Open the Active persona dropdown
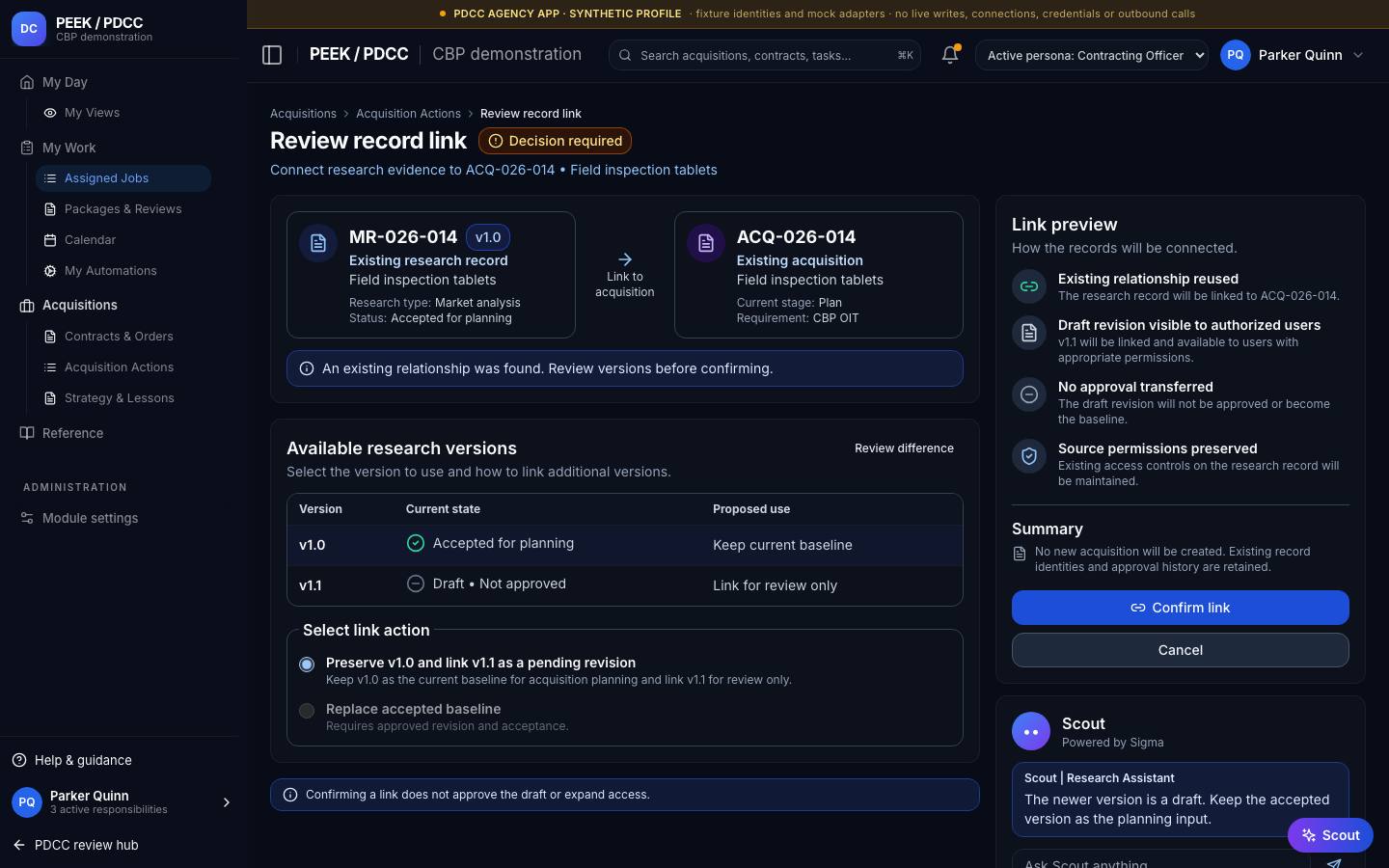1389x868 pixels. [x=1092, y=55]
